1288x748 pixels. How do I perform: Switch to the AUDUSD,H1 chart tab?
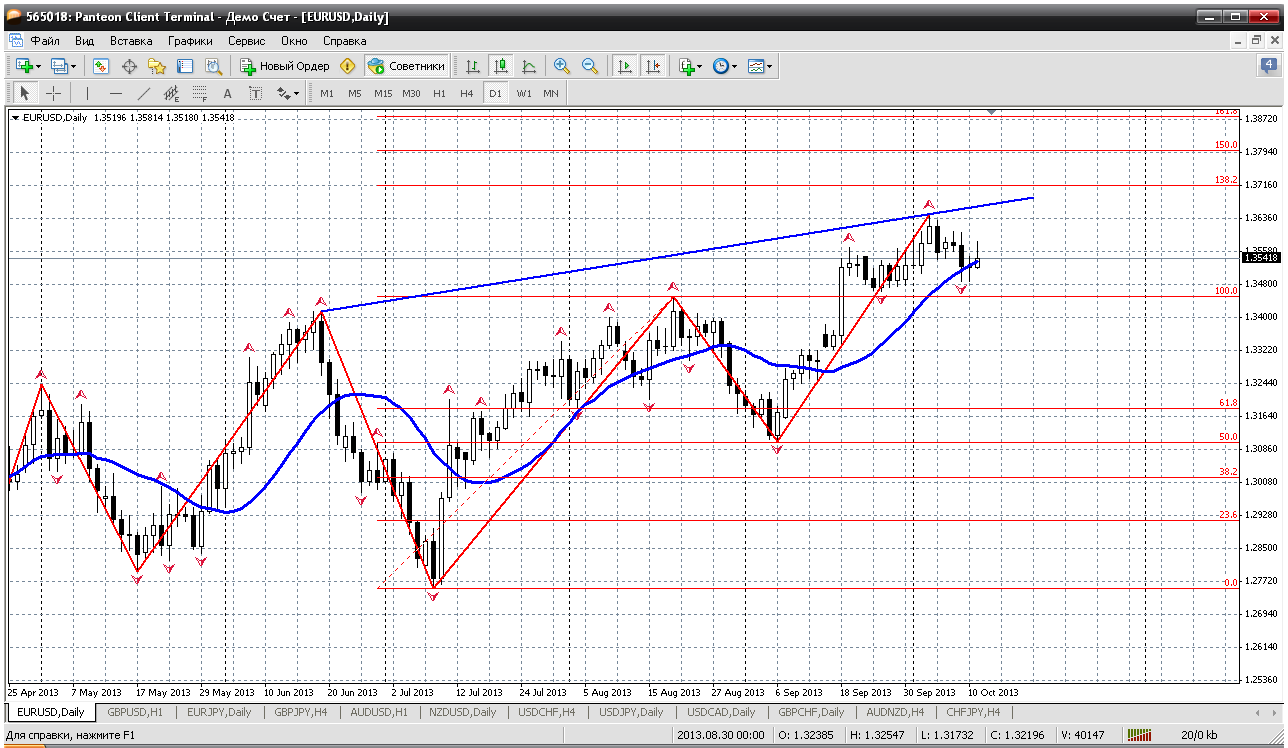coord(379,712)
